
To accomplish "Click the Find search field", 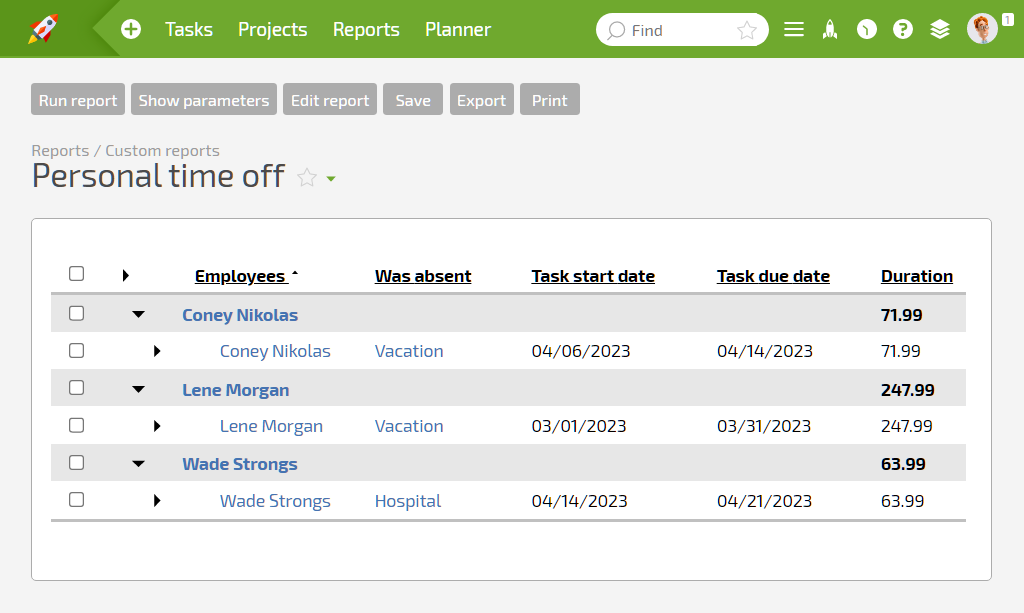I will (x=682, y=30).
